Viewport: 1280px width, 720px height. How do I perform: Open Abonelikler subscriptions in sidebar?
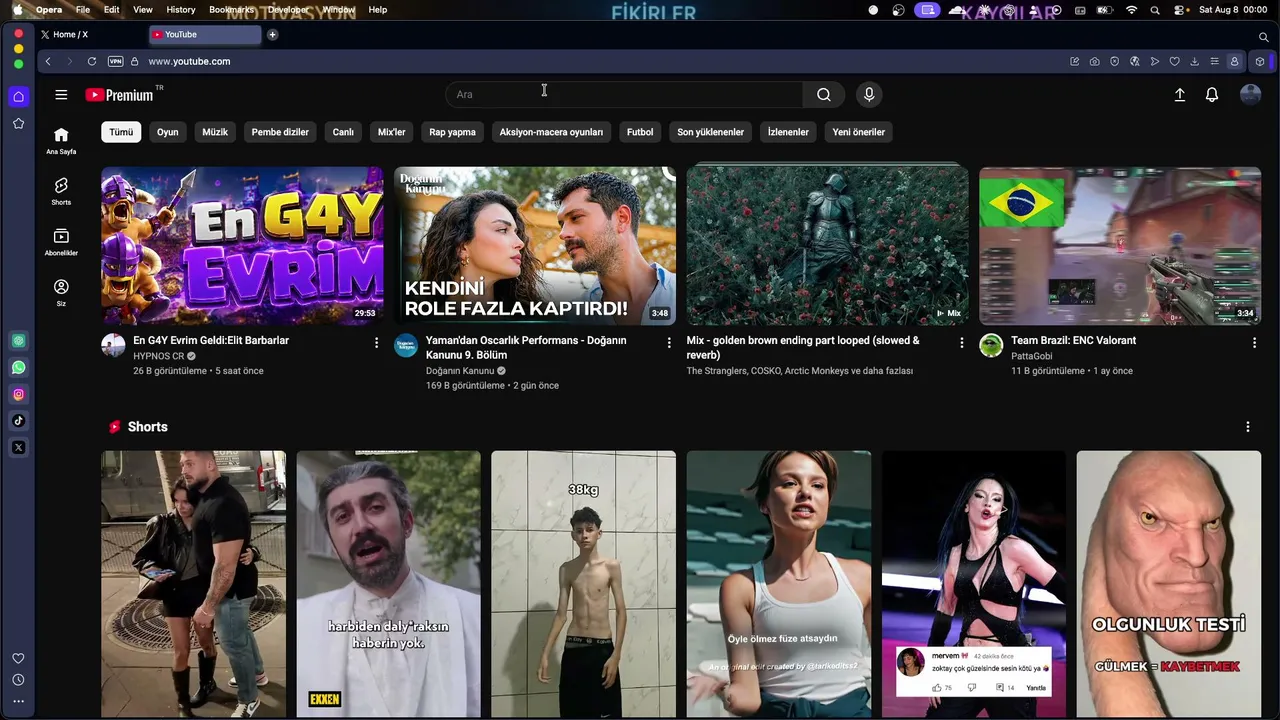click(x=61, y=242)
